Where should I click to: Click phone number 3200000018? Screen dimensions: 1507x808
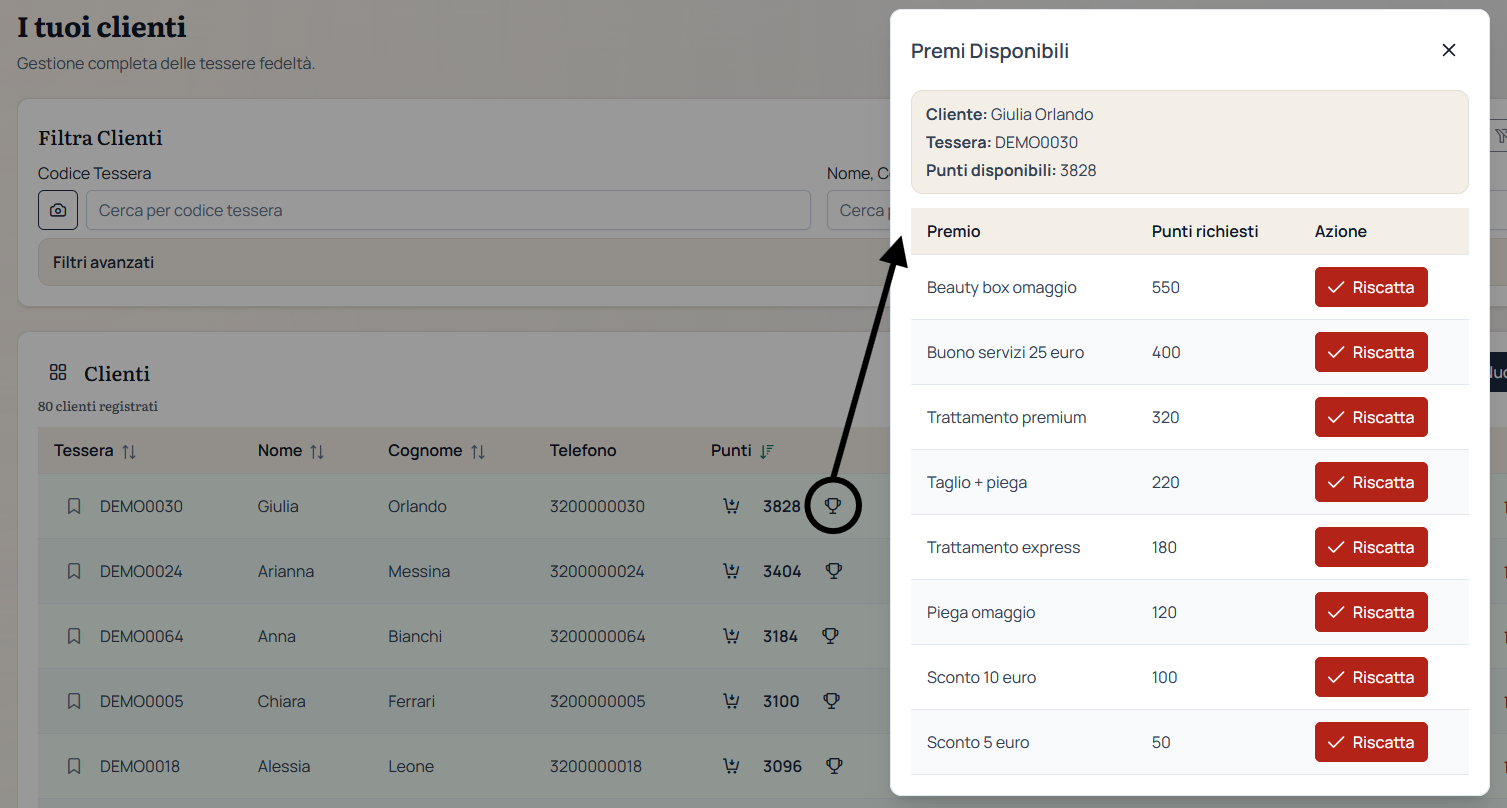click(597, 766)
